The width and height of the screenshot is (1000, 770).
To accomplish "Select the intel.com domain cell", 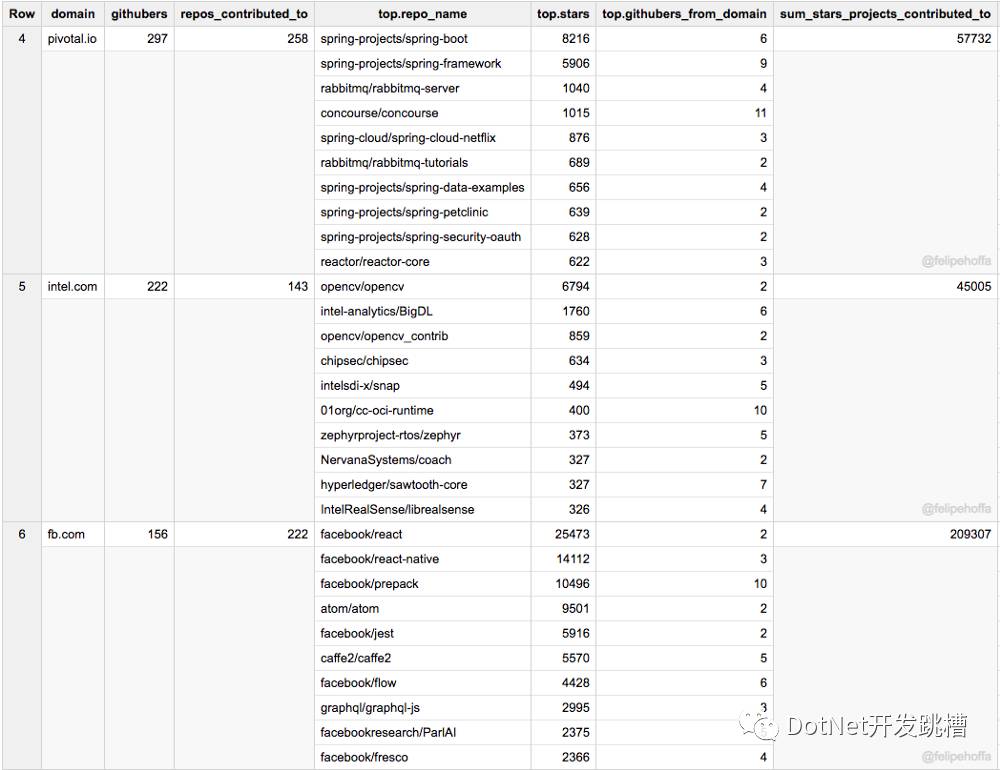I will click(72, 286).
